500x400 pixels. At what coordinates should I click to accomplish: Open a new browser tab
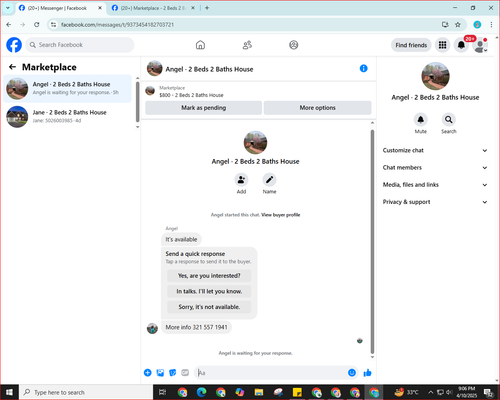click(x=207, y=8)
